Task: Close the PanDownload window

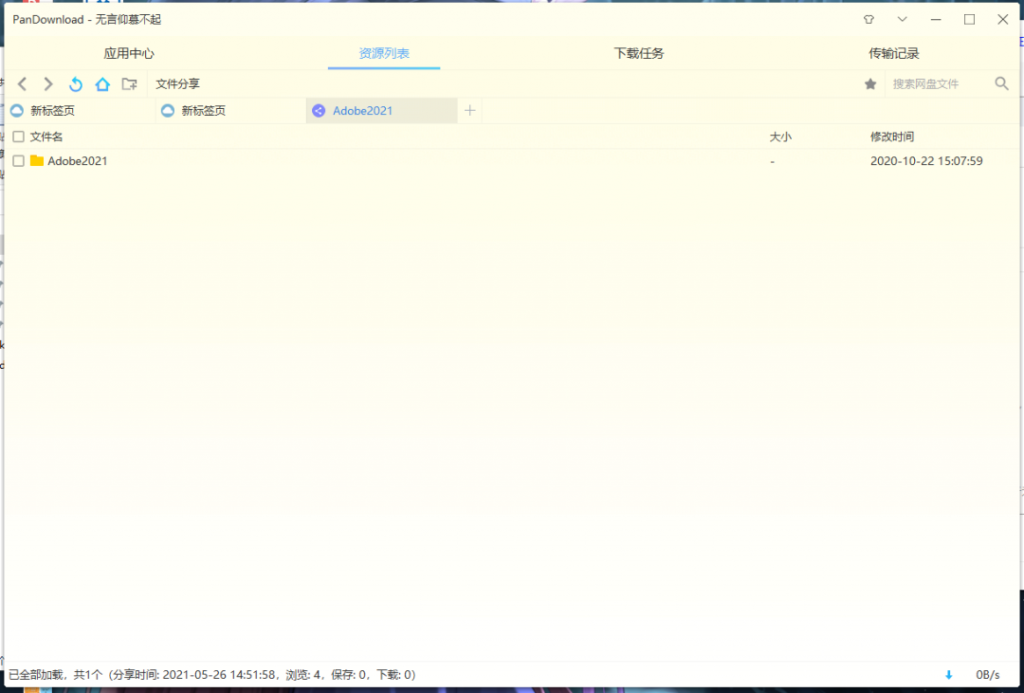Action: click(1003, 20)
